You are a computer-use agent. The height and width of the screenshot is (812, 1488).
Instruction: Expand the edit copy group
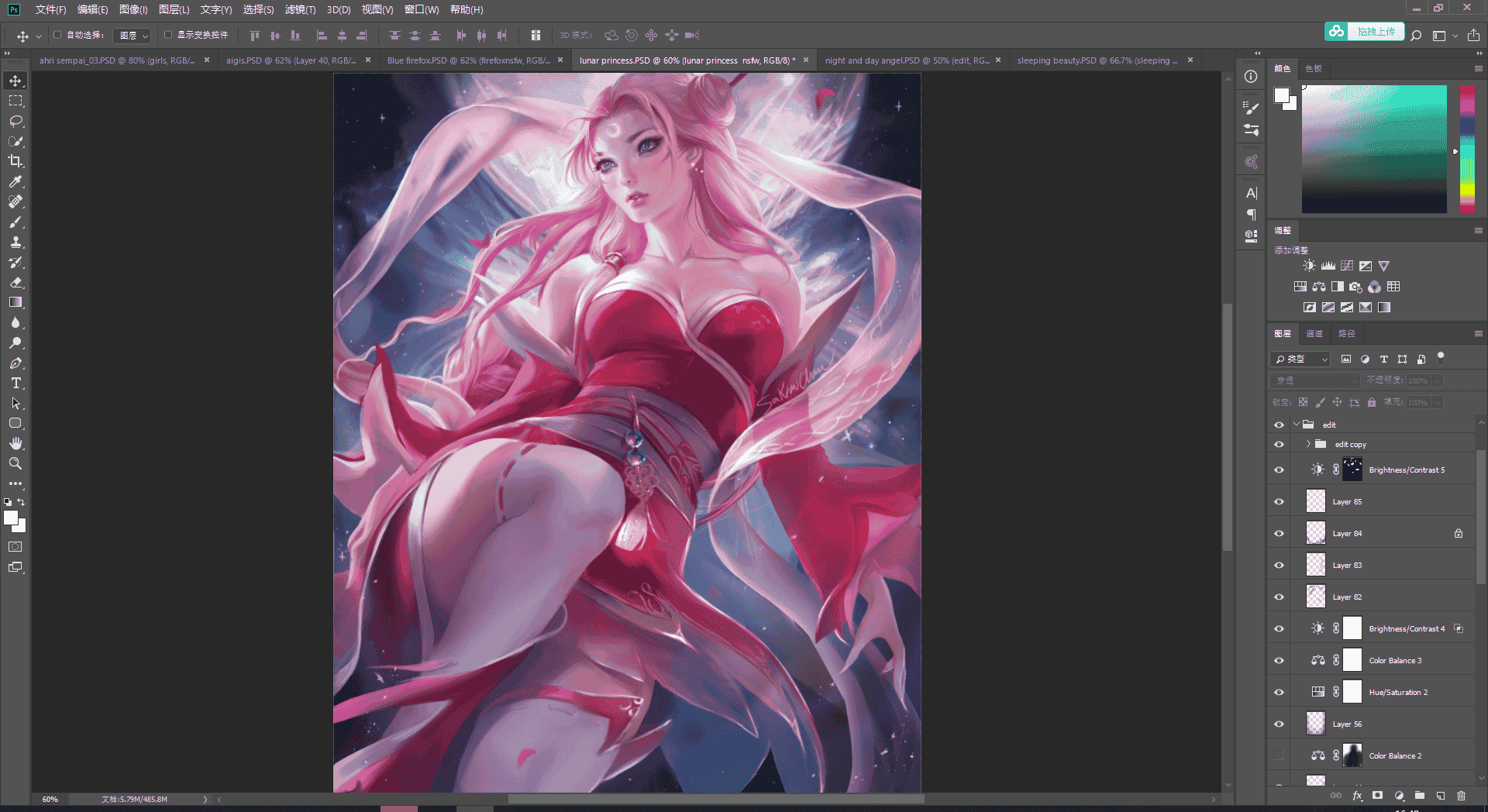click(1308, 444)
